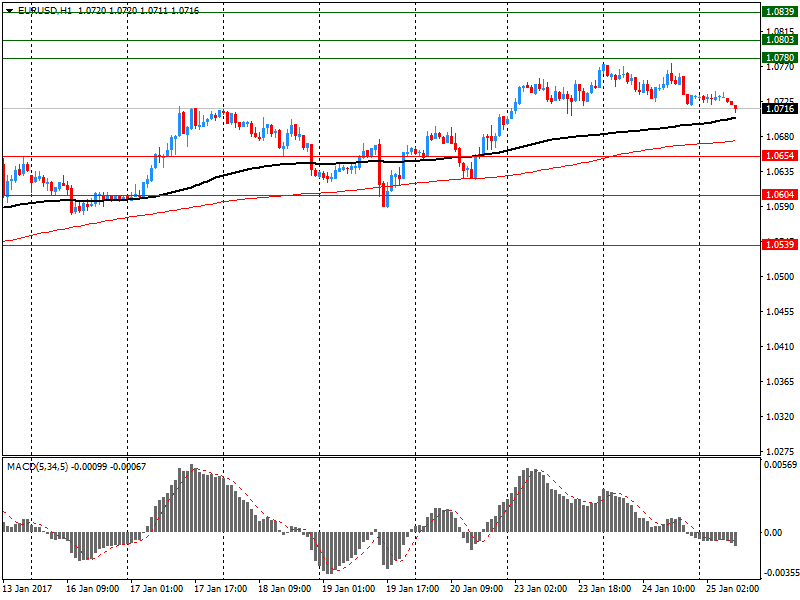Click the small triangle beside EURUSD,H1
The width and height of the screenshot is (800, 600).
(10, 10)
